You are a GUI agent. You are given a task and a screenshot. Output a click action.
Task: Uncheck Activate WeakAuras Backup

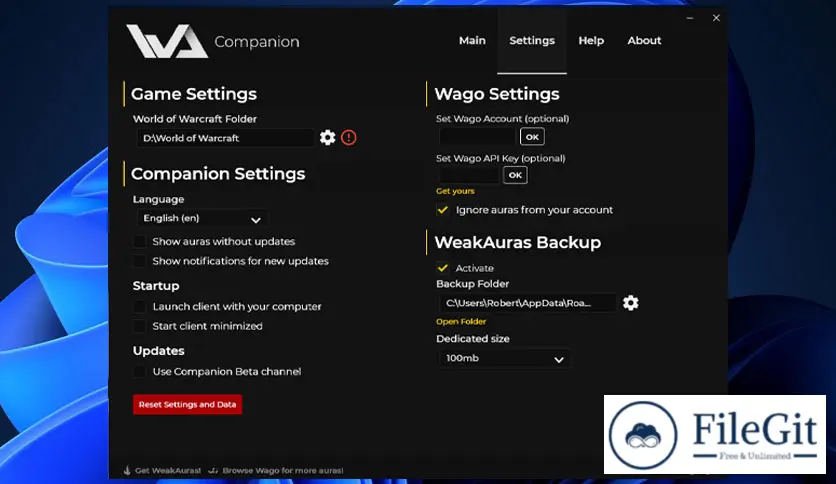(x=443, y=268)
